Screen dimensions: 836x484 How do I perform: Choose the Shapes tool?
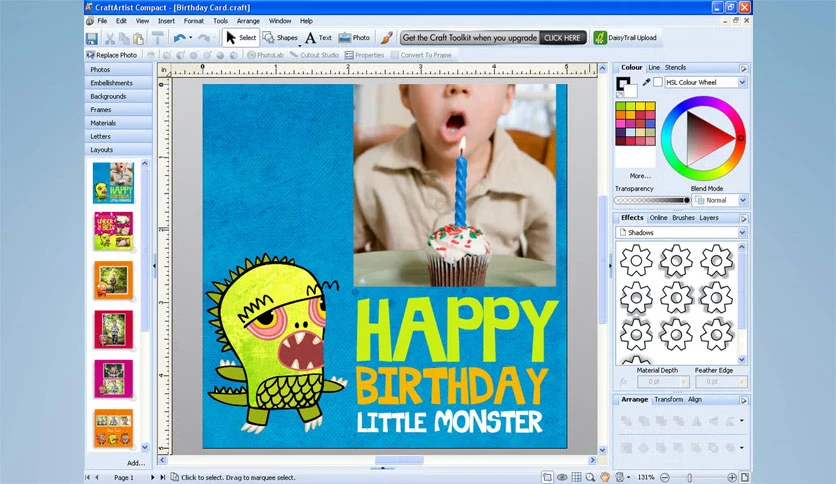click(x=280, y=38)
